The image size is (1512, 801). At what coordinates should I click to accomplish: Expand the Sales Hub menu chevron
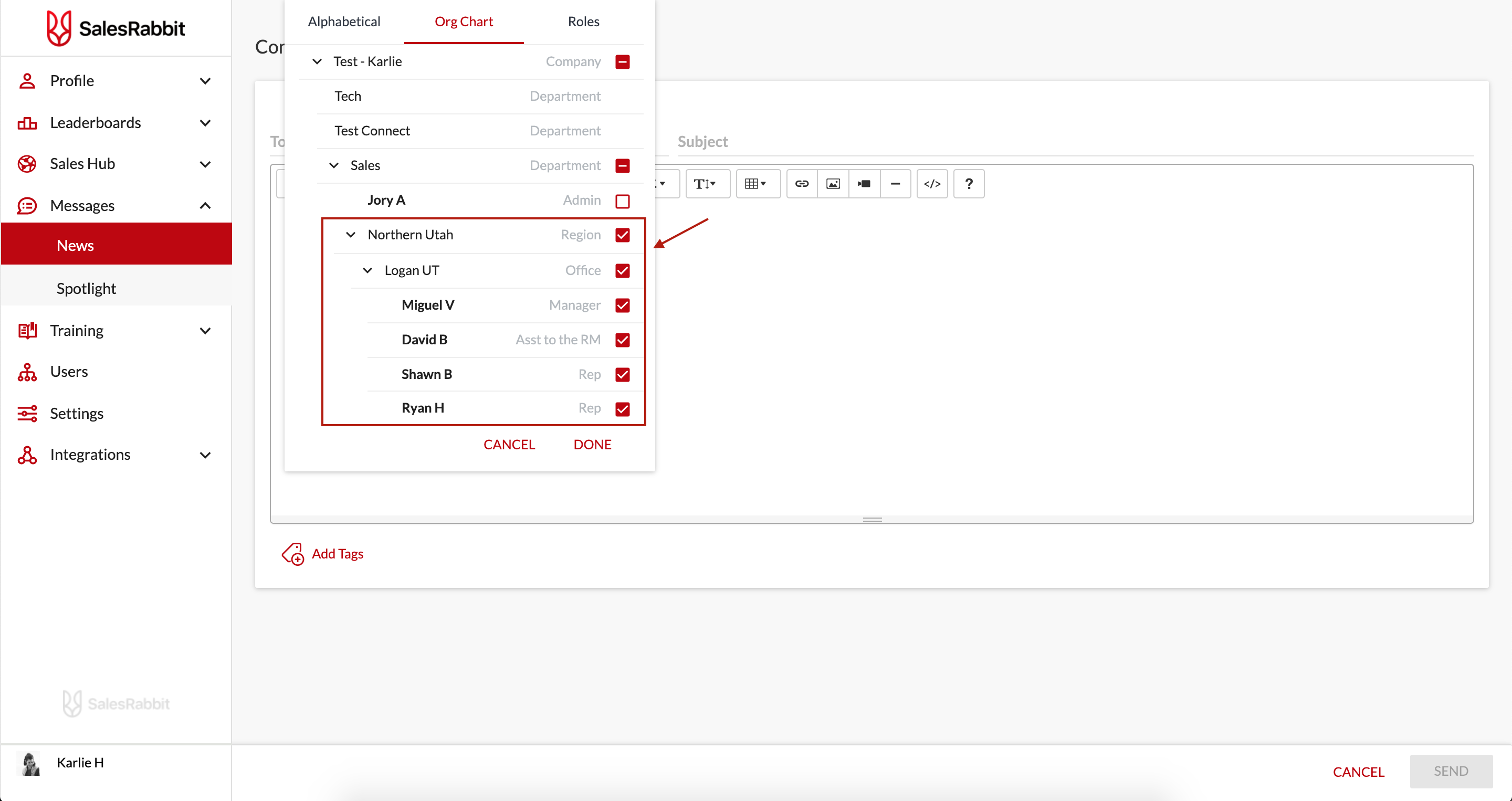pos(205,164)
